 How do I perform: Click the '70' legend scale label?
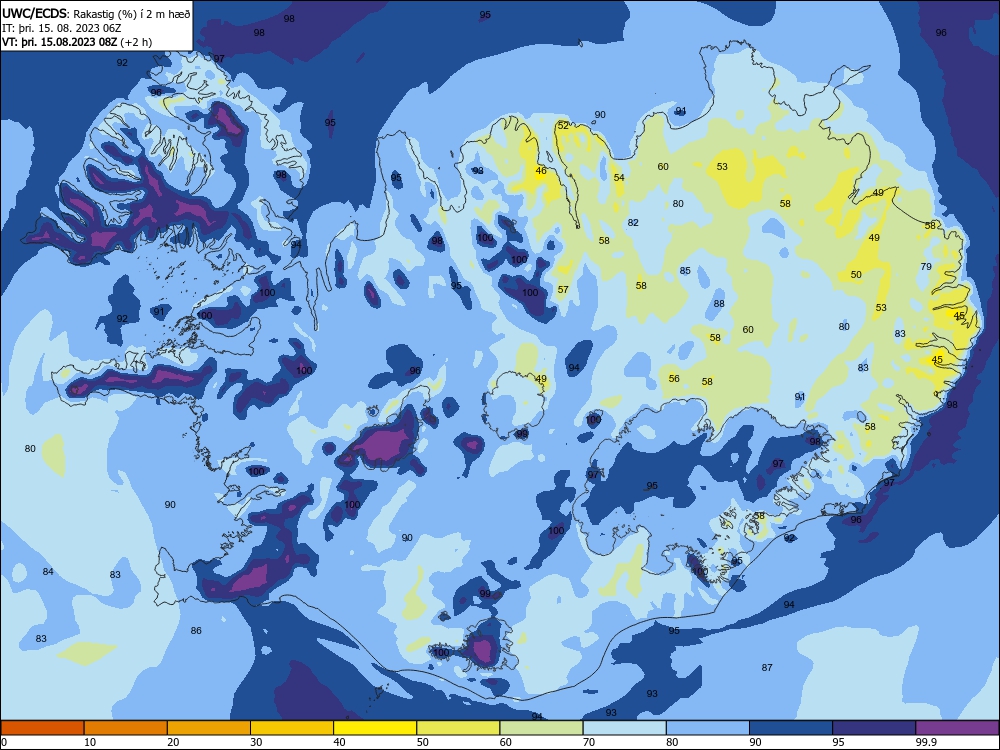point(589,742)
